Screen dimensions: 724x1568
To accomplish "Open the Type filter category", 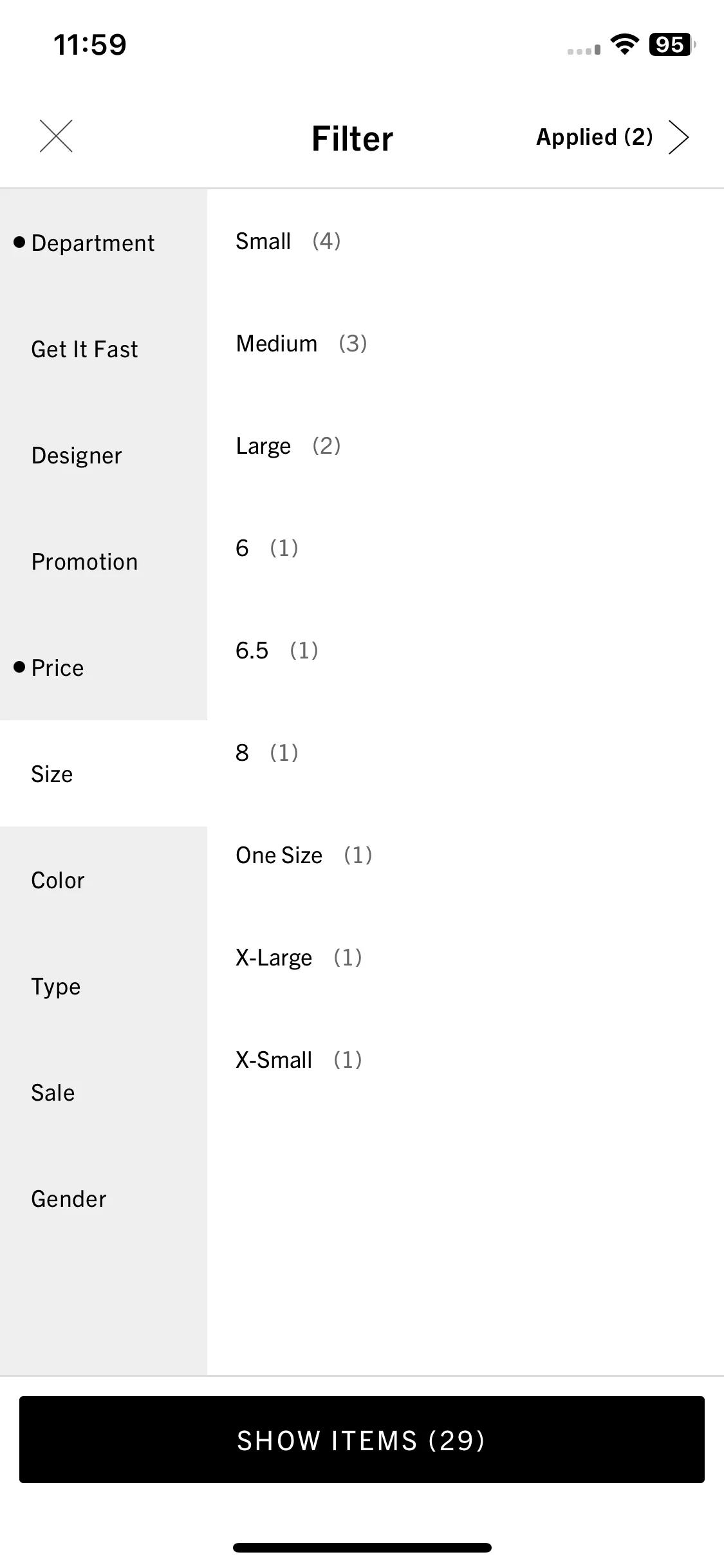I will [x=104, y=986].
